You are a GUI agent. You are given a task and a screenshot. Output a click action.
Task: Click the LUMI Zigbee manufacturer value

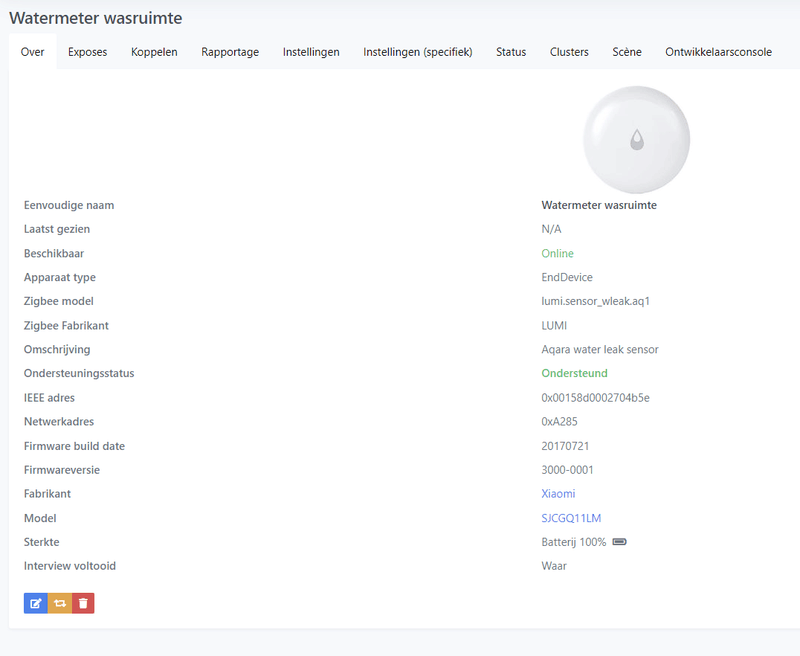point(554,325)
